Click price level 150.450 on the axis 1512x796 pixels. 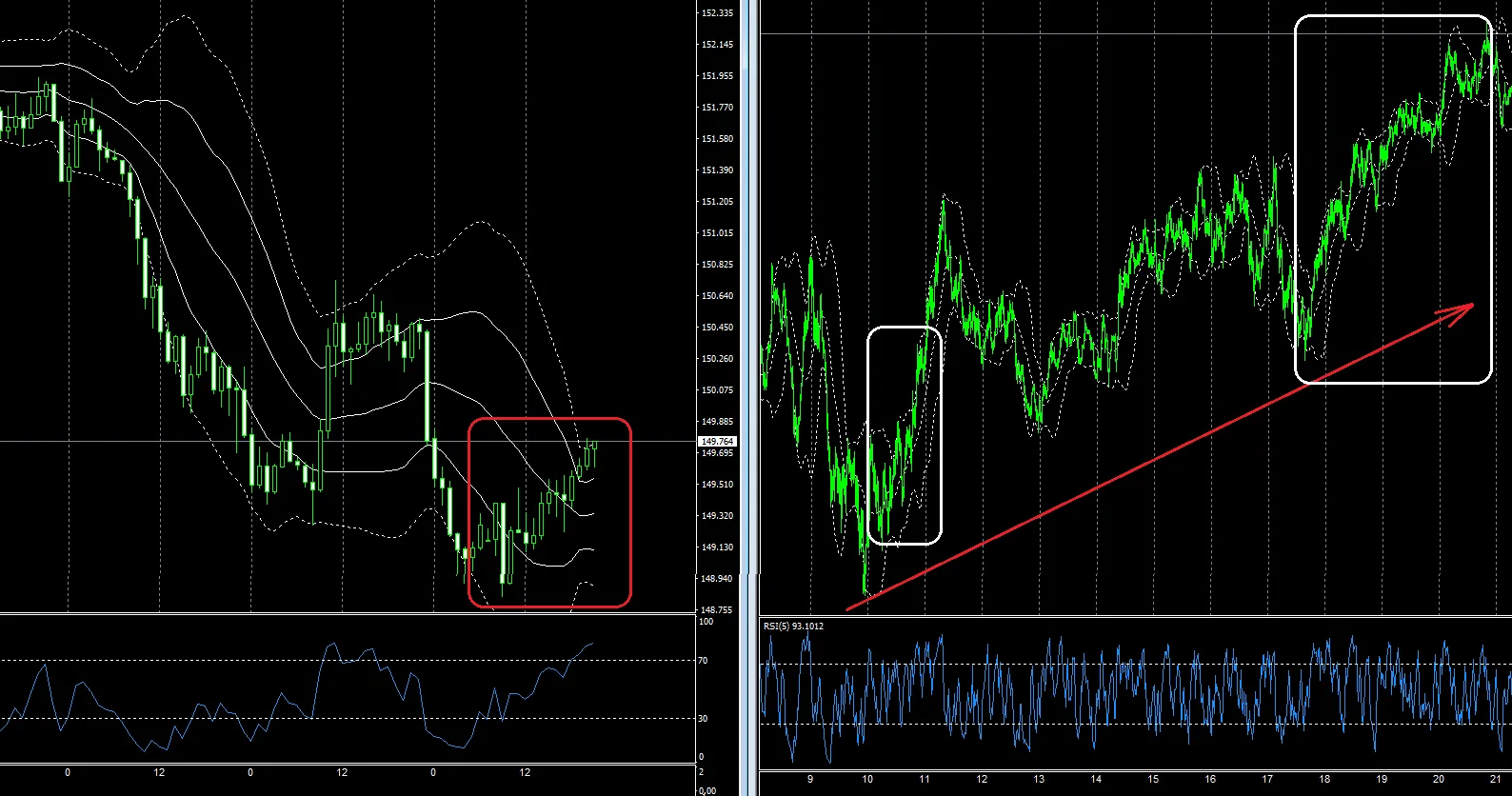tap(717, 328)
